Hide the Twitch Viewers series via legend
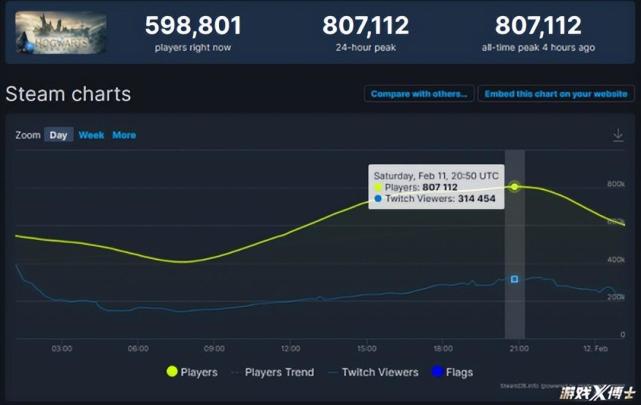The height and width of the screenshot is (405, 641). [x=379, y=372]
